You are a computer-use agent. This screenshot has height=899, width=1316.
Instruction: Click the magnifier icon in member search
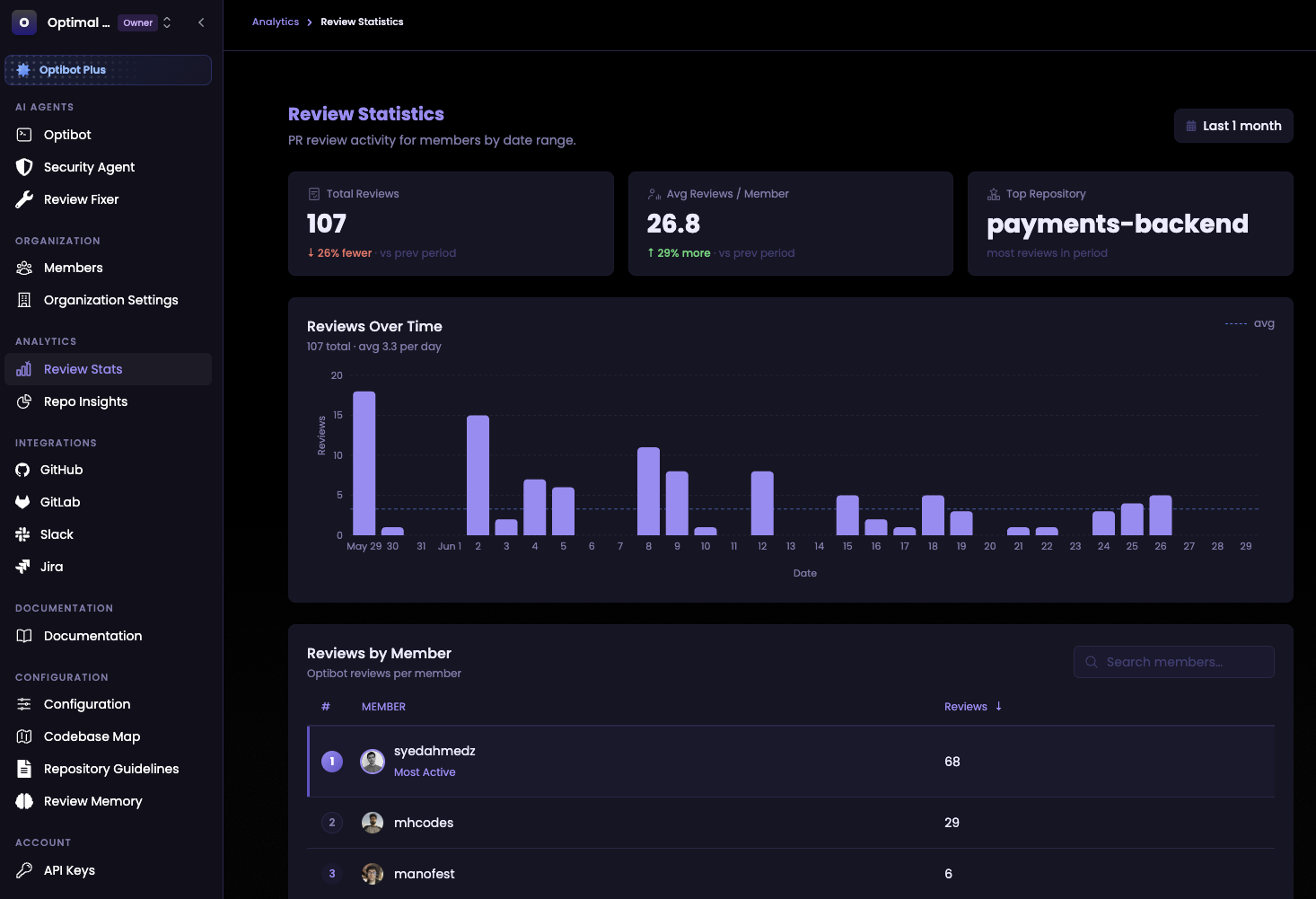(x=1092, y=662)
